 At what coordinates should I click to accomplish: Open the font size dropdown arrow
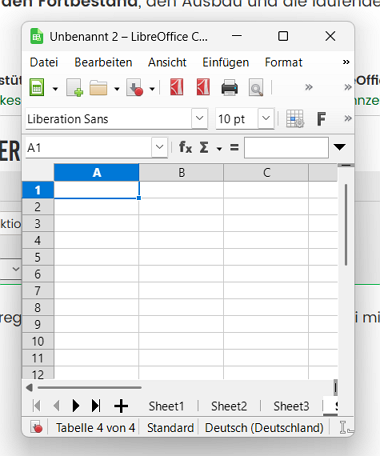coord(266,118)
